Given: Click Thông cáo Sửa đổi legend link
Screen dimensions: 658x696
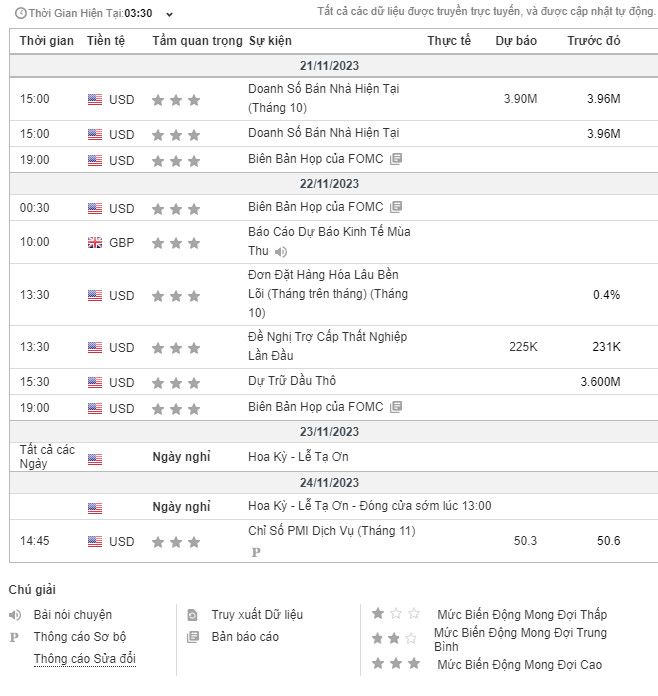Looking at the screenshot, I should pyautogui.click(x=84, y=659).
